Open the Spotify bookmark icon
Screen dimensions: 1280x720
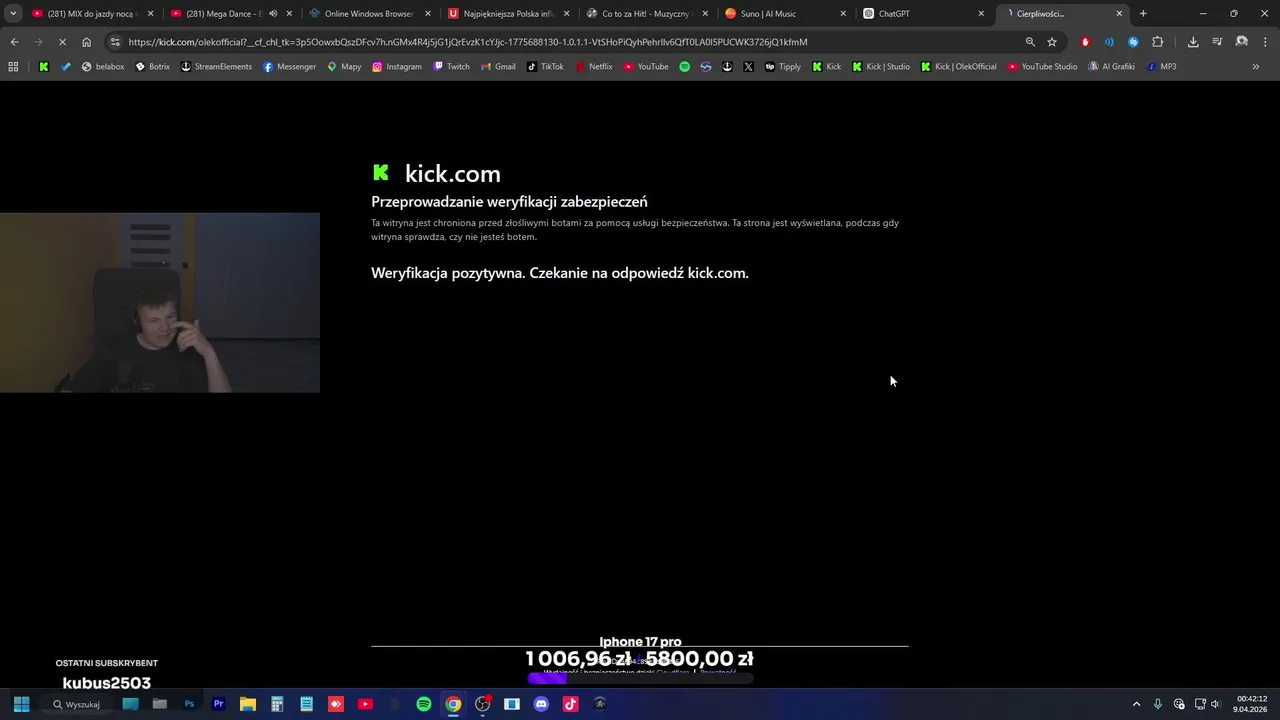coord(685,67)
